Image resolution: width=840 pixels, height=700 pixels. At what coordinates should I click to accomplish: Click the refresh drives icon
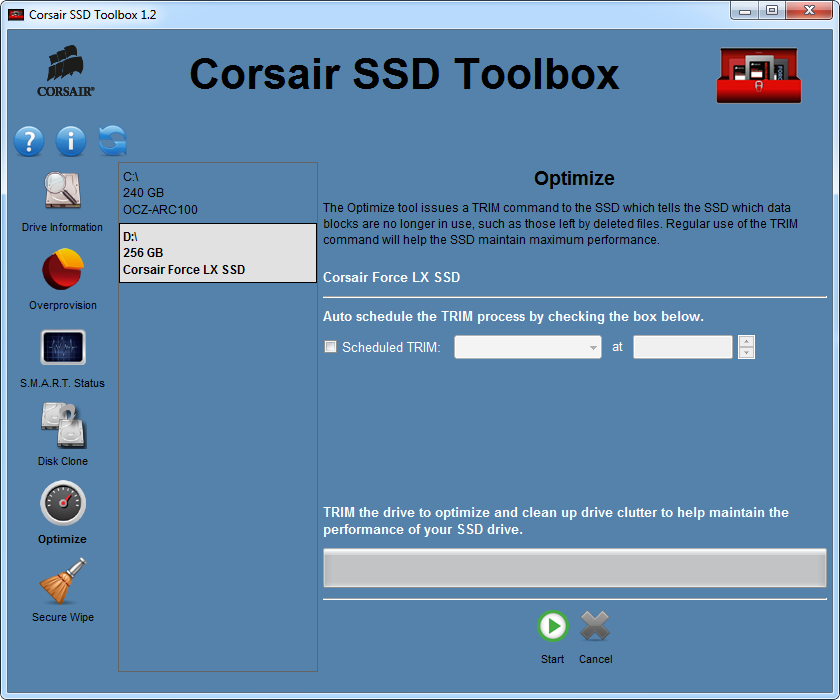112,141
